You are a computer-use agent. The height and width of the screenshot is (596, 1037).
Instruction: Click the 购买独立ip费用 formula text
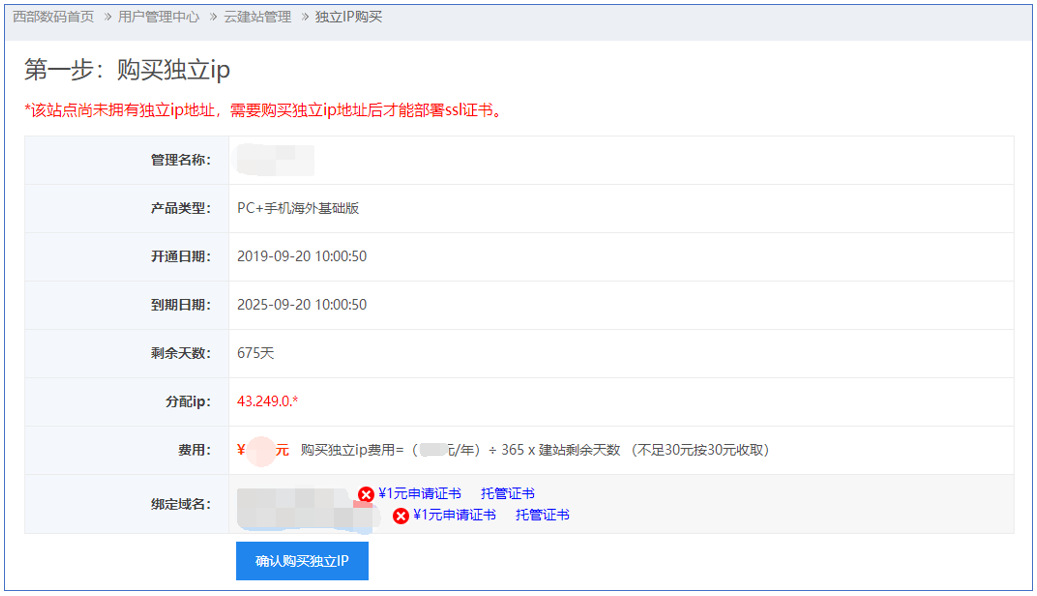(x=534, y=450)
